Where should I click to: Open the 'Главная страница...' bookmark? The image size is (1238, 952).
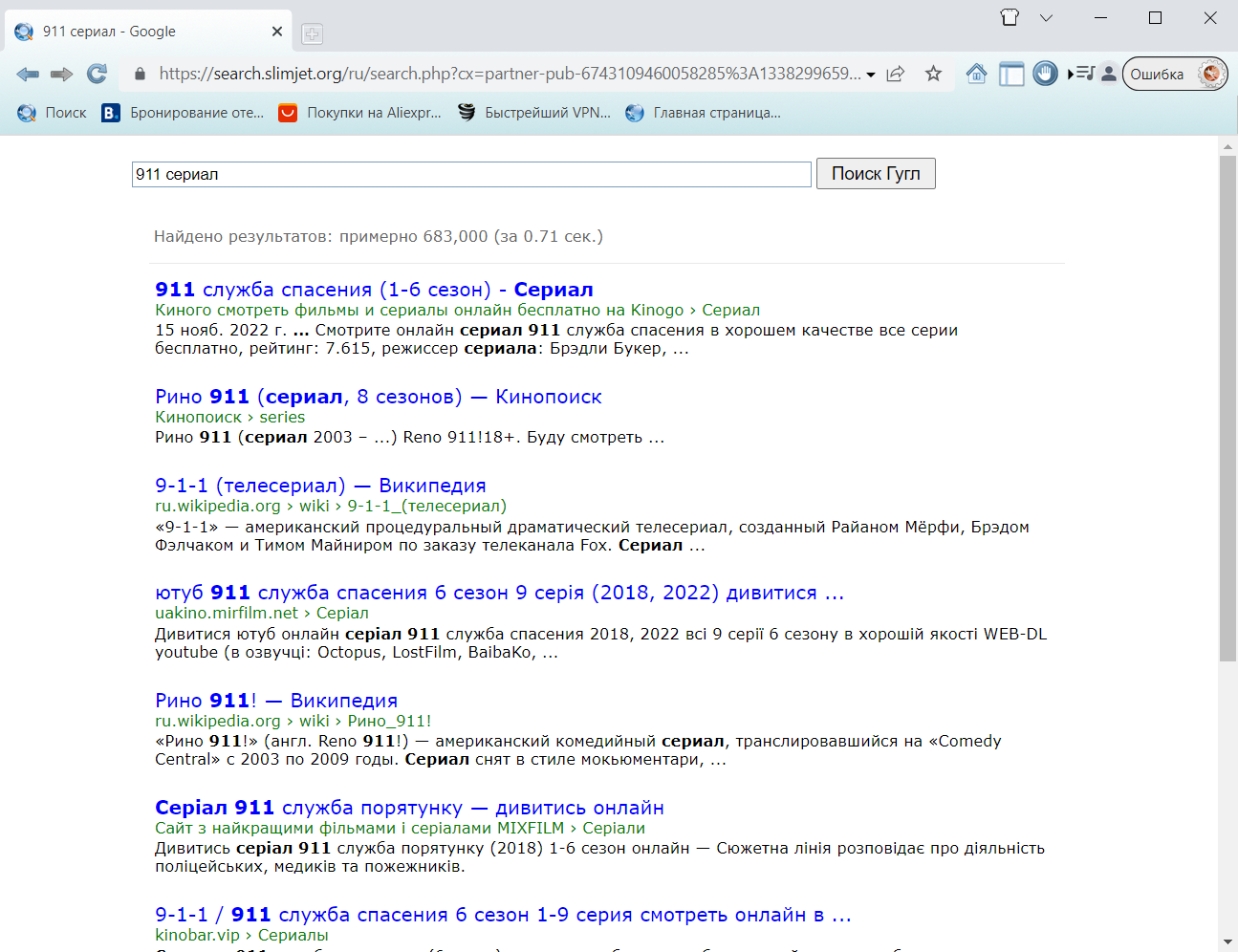click(704, 113)
